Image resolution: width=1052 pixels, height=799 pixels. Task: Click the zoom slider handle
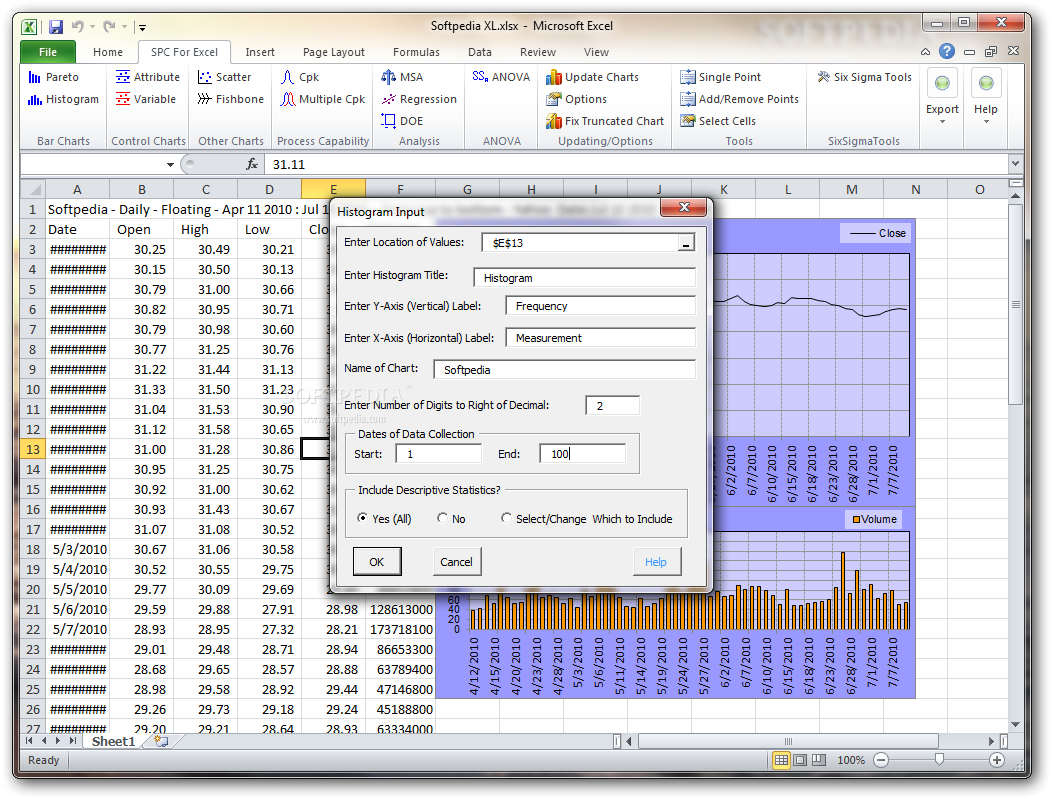pyautogui.click(x=939, y=759)
